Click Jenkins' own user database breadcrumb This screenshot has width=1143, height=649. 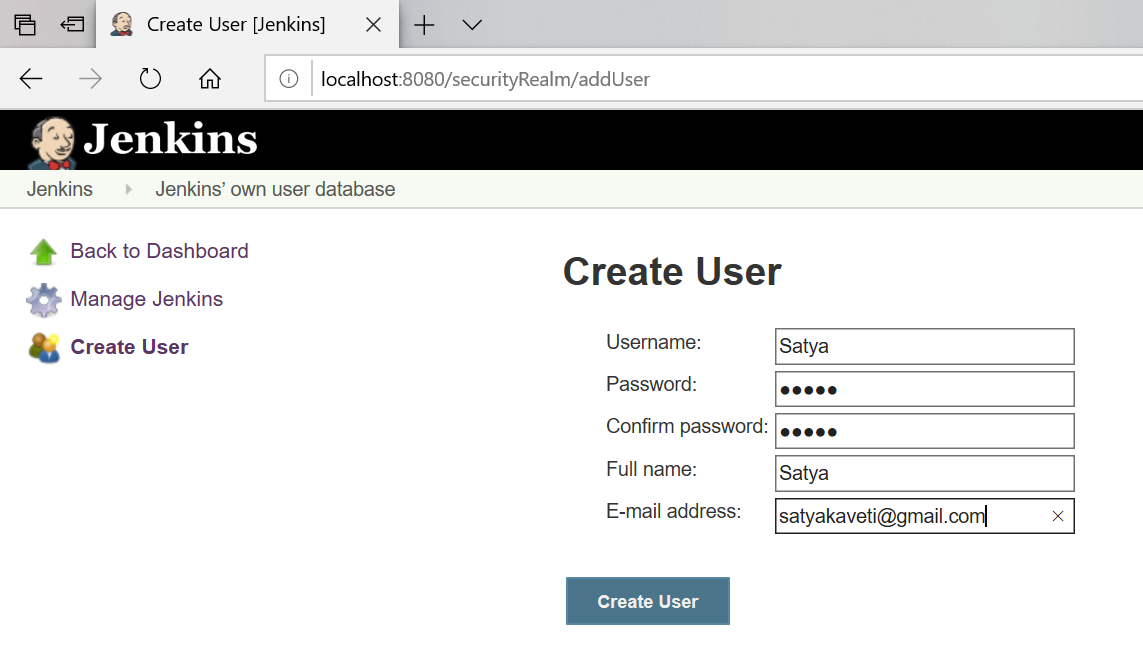275,189
